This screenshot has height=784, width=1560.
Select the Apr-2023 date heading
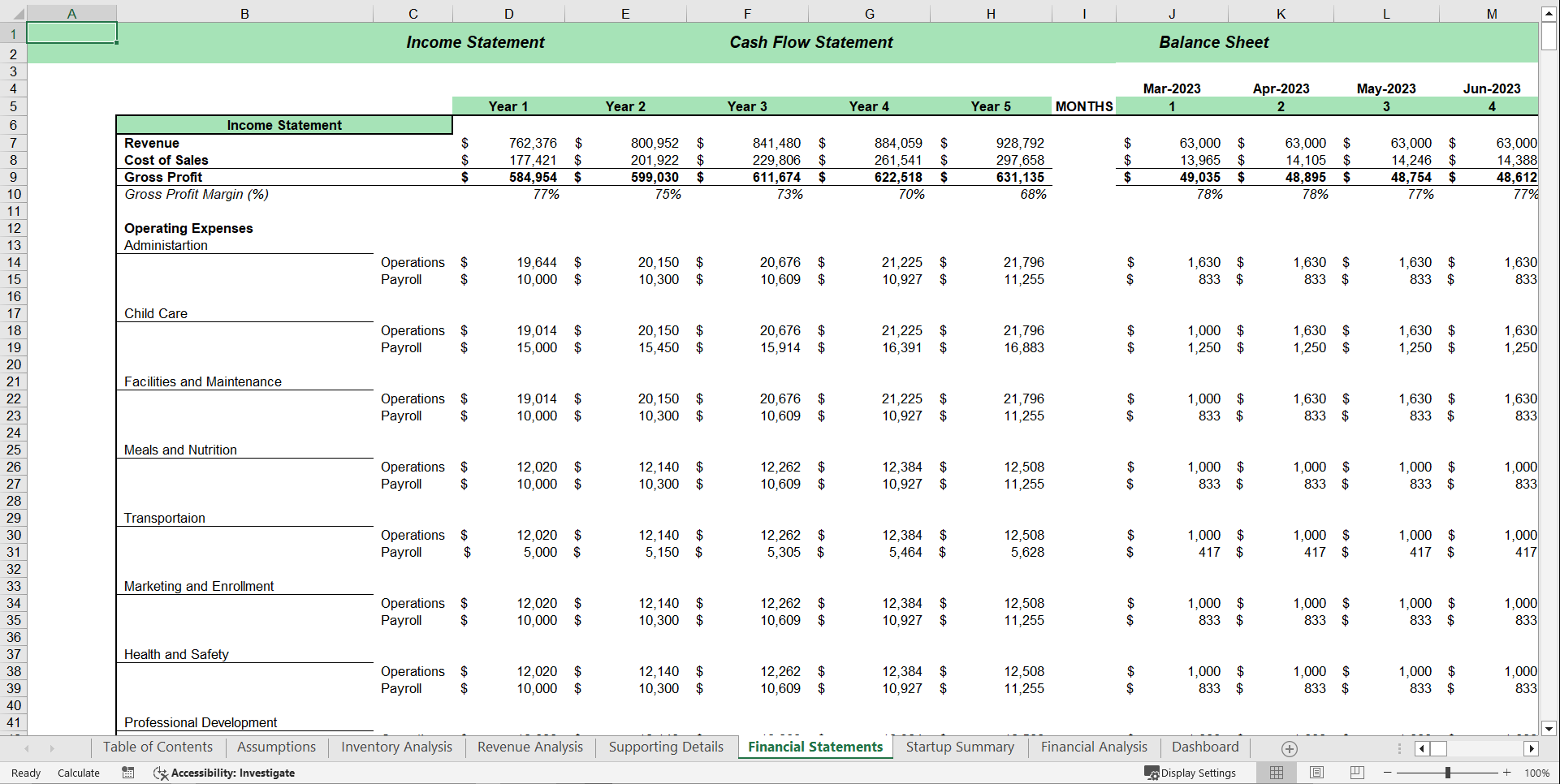coord(1281,88)
